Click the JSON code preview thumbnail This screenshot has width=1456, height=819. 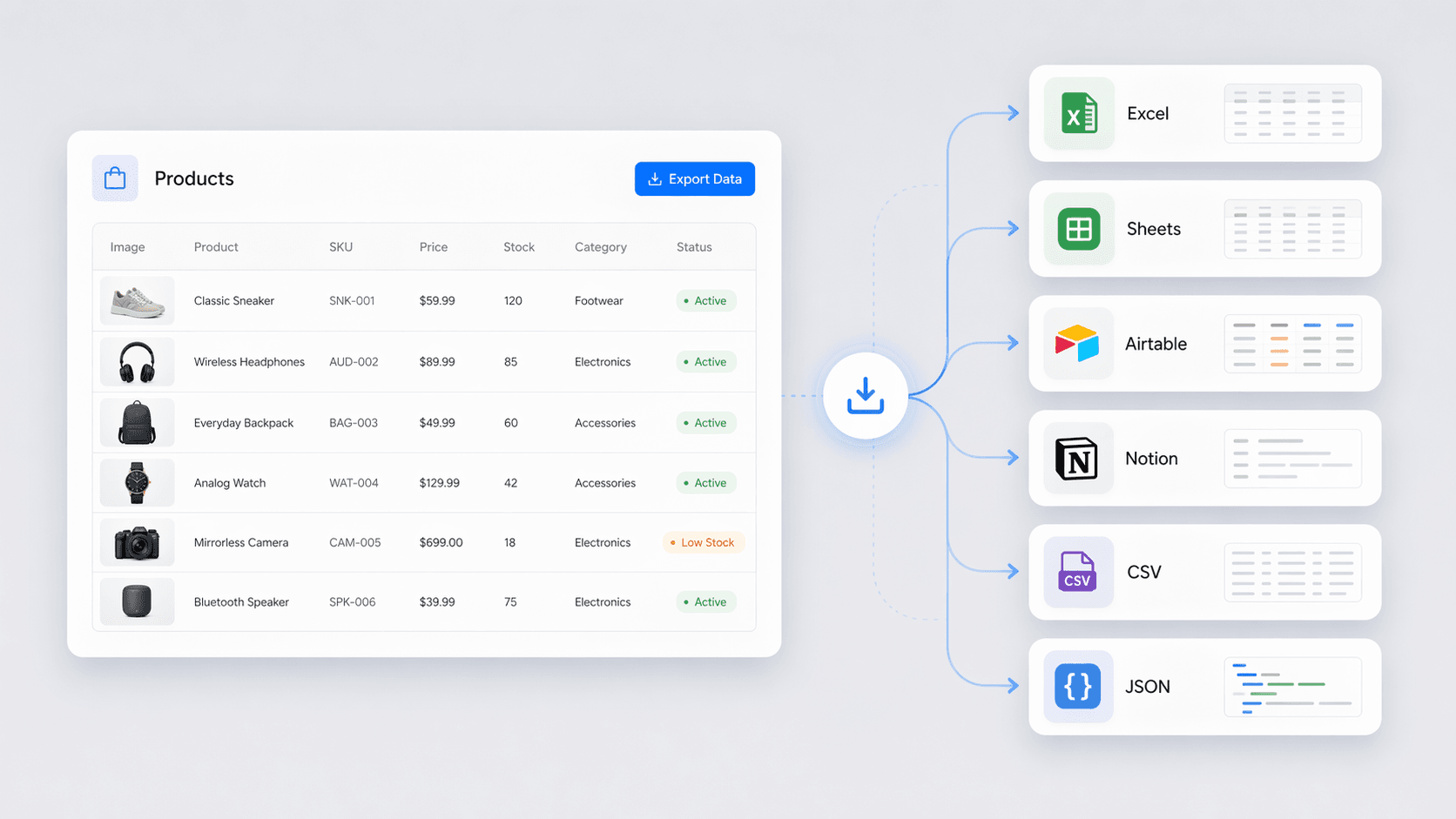1292,687
